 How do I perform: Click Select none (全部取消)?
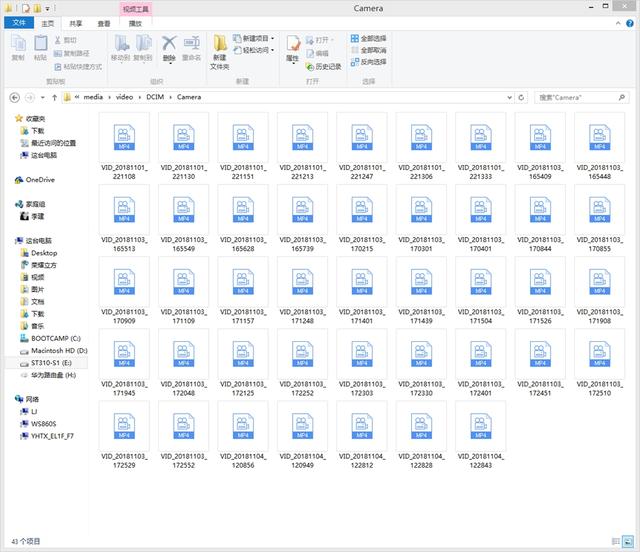point(369,50)
